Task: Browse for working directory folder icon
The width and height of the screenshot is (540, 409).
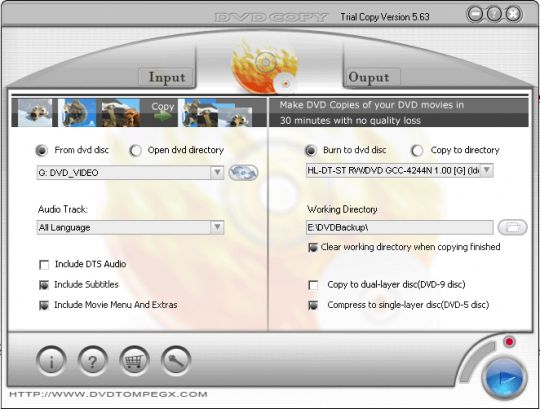Action: tap(512, 227)
